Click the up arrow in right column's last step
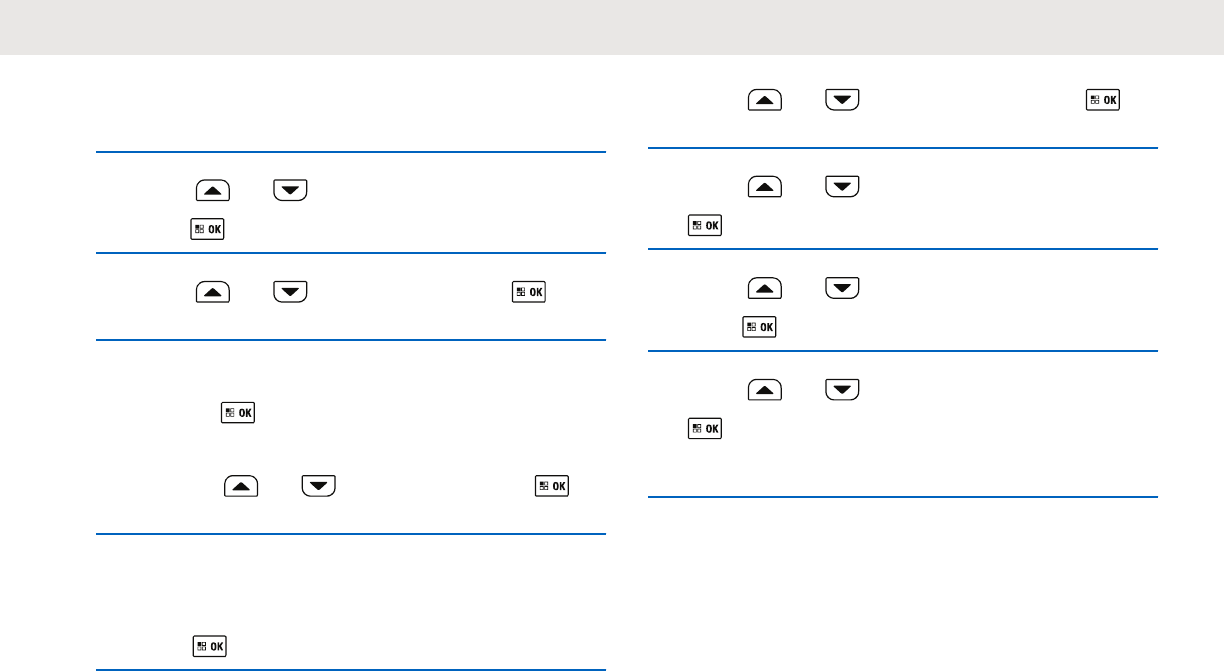The width and height of the screenshot is (1224, 671). 765,389
